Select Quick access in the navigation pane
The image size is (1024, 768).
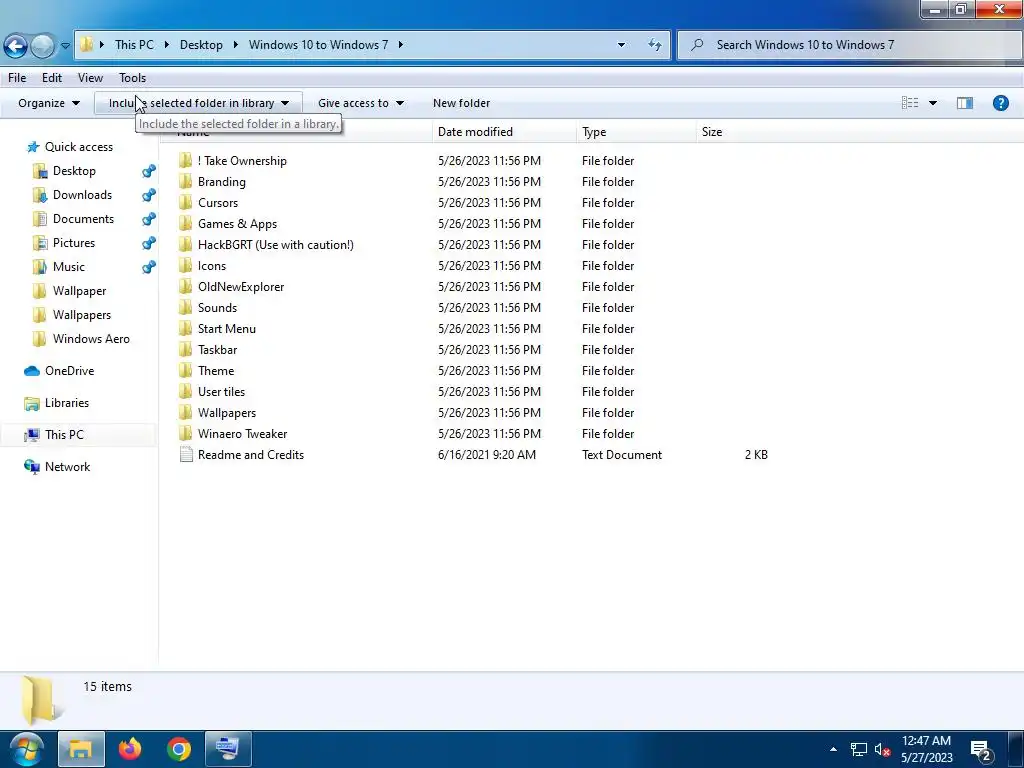(78, 147)
